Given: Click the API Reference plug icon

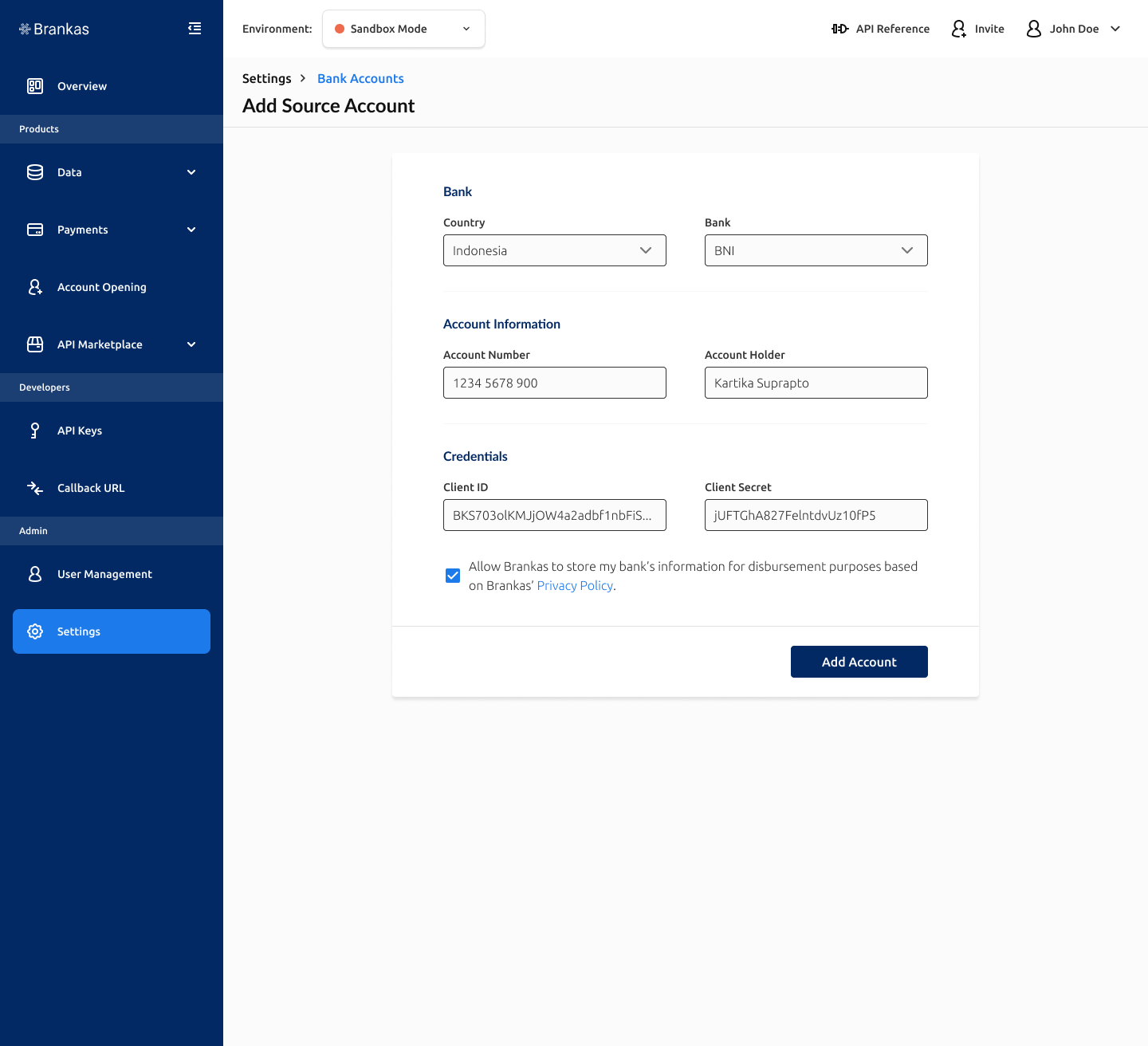Looking at the screenshot, I should pos(840,29).
